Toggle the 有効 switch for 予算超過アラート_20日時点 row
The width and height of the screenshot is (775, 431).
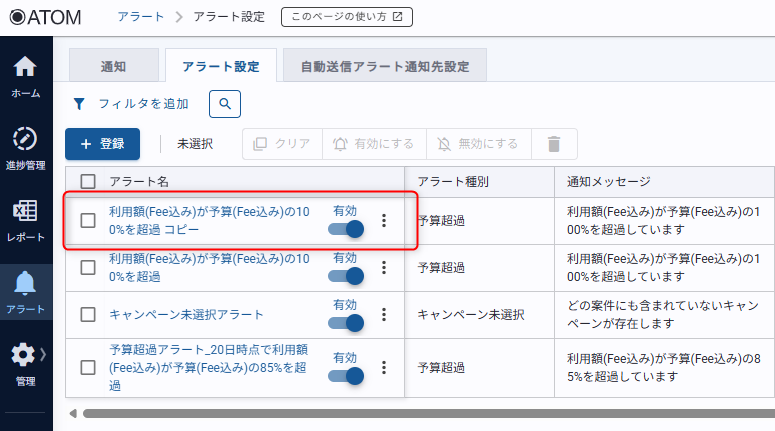point(345,376)
